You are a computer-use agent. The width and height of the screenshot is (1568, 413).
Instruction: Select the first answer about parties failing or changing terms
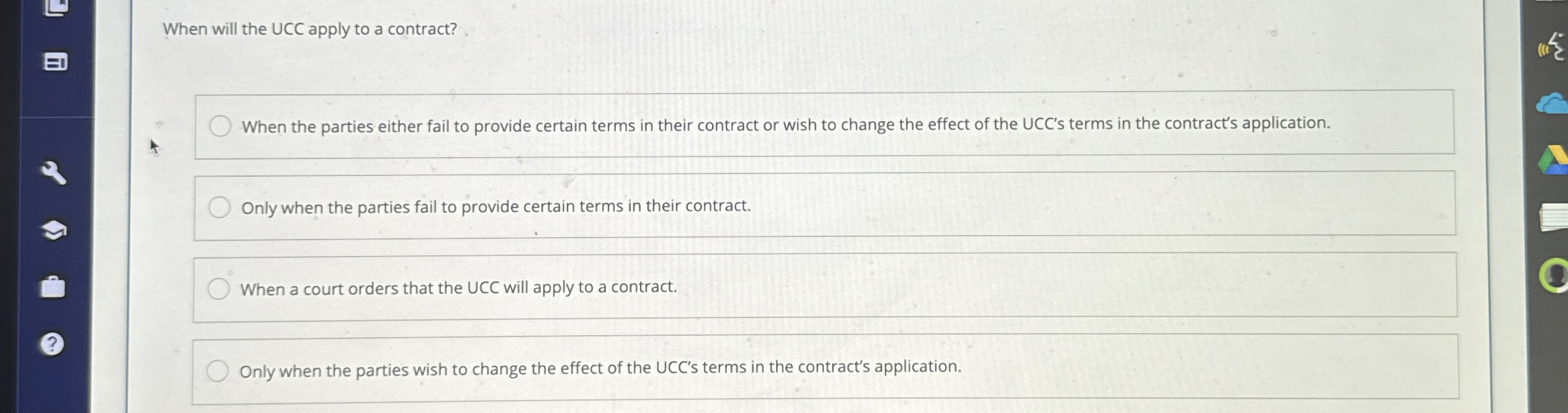pos(221,125)
